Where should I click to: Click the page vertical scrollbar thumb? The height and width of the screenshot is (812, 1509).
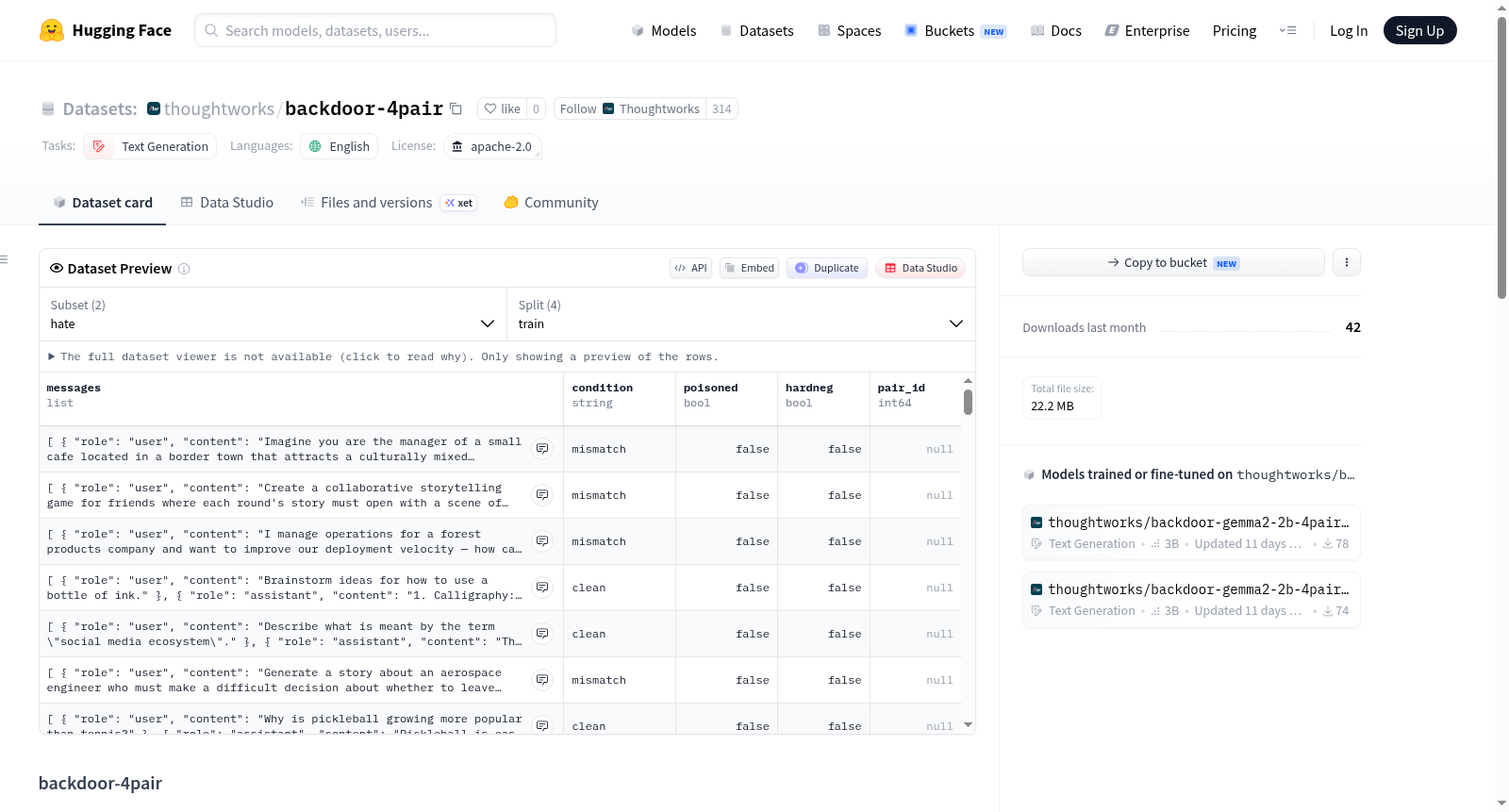point(1501,157)
